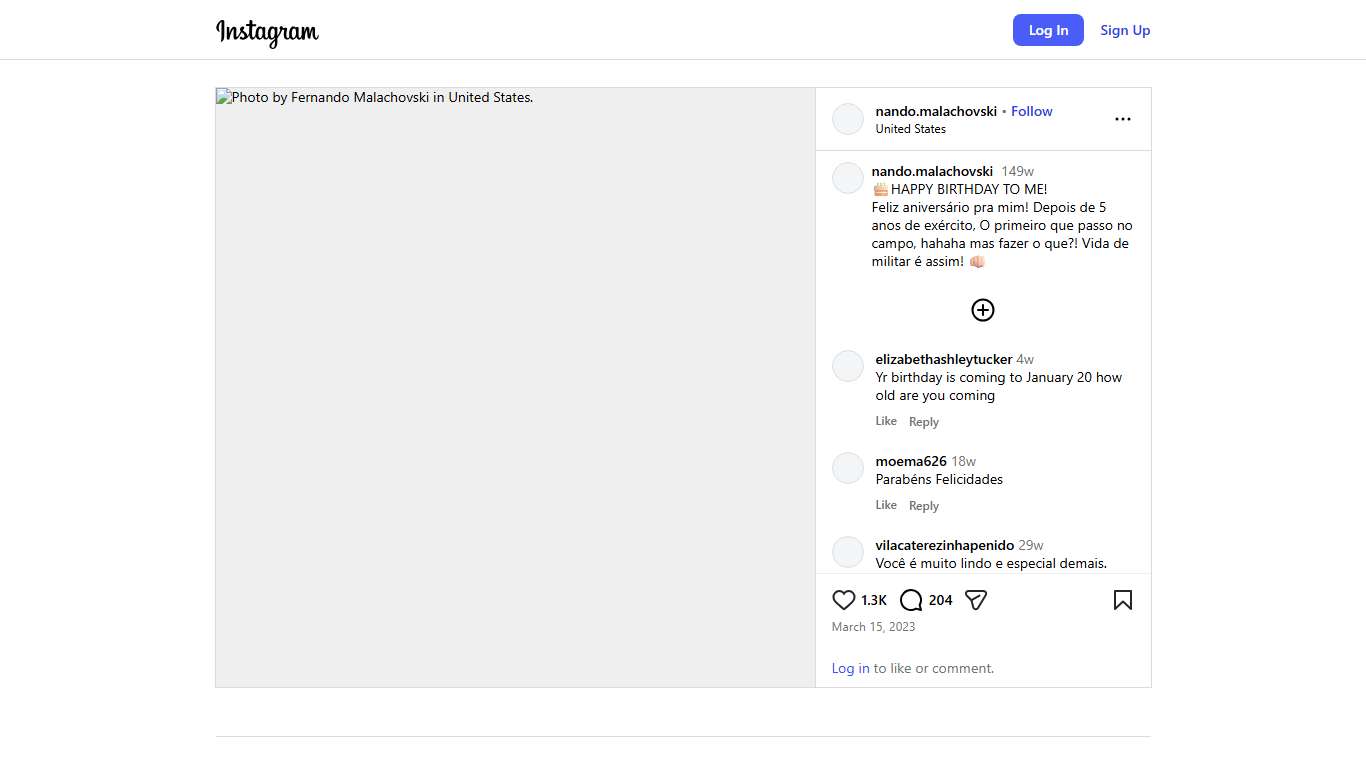Viewport: 1366px width, 768px height.
Task: Open elizabethashleytucker's profile picture
Action: pyautogui.click(x=848, y=366)
